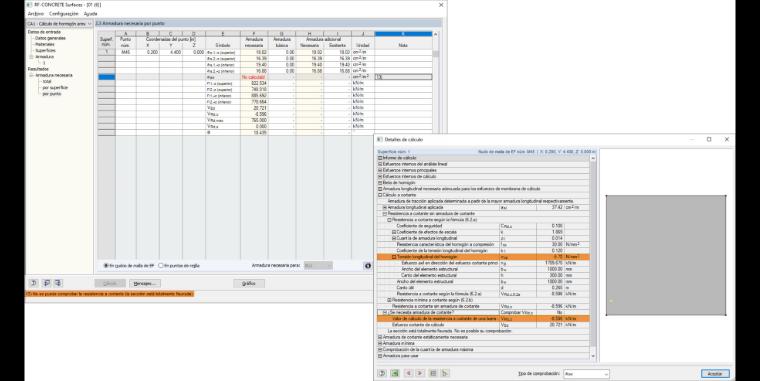Click Aceptar in Detalles de cálculo
The width and height of the screenshot is (760, 381).
(x=715, y=374)
